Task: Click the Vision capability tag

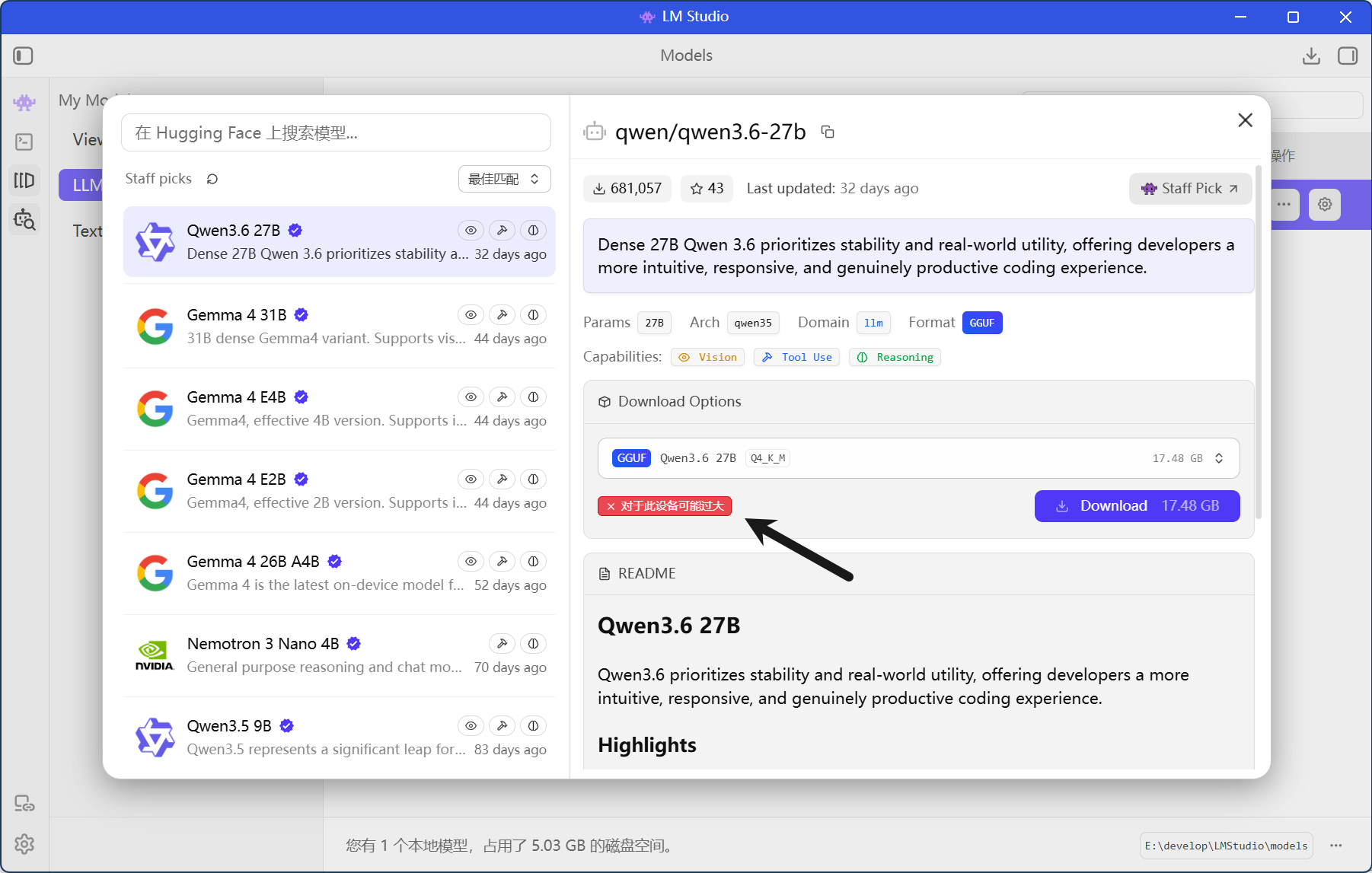Action: coord(708,357)
